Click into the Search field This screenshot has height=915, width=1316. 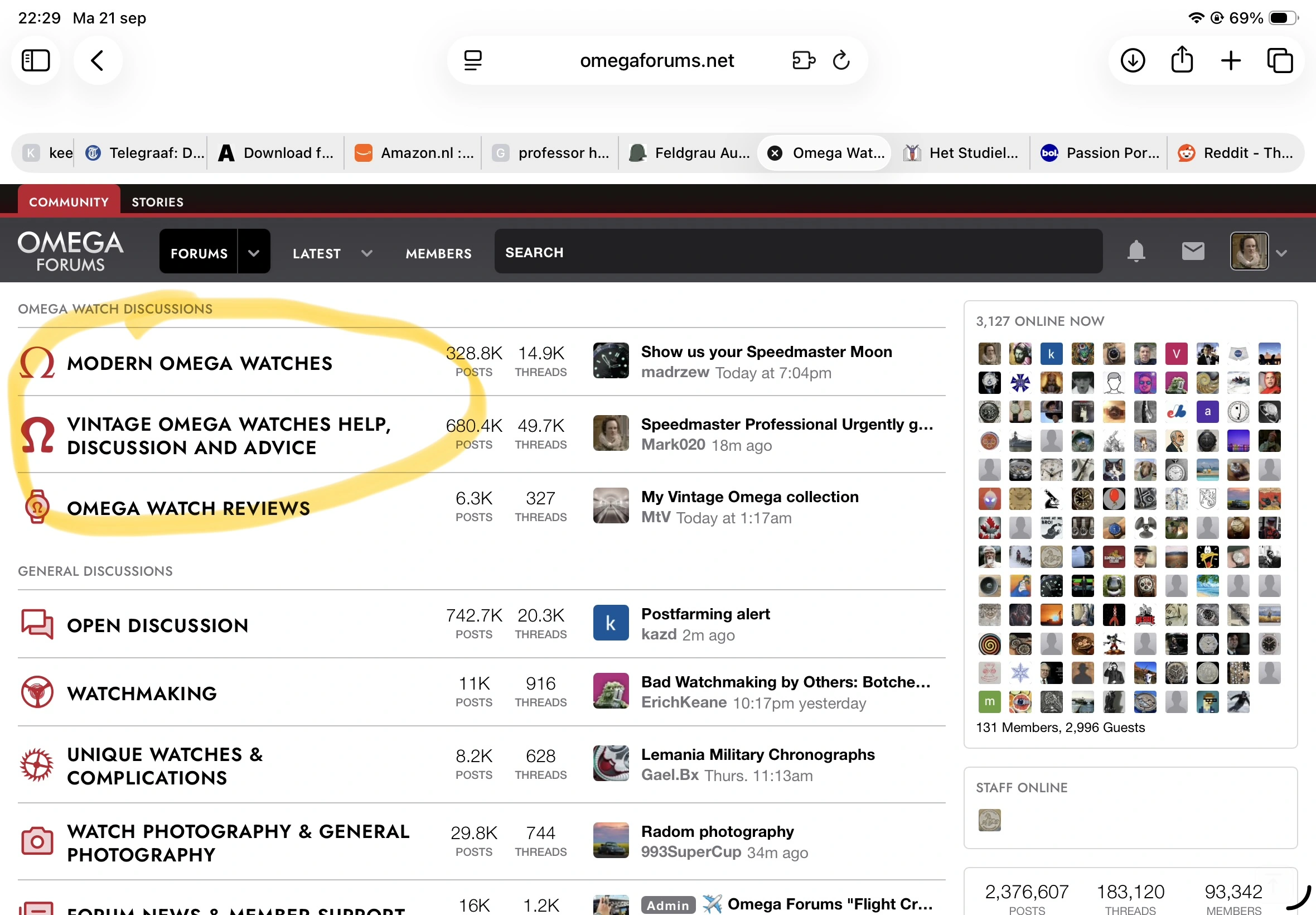798,252
